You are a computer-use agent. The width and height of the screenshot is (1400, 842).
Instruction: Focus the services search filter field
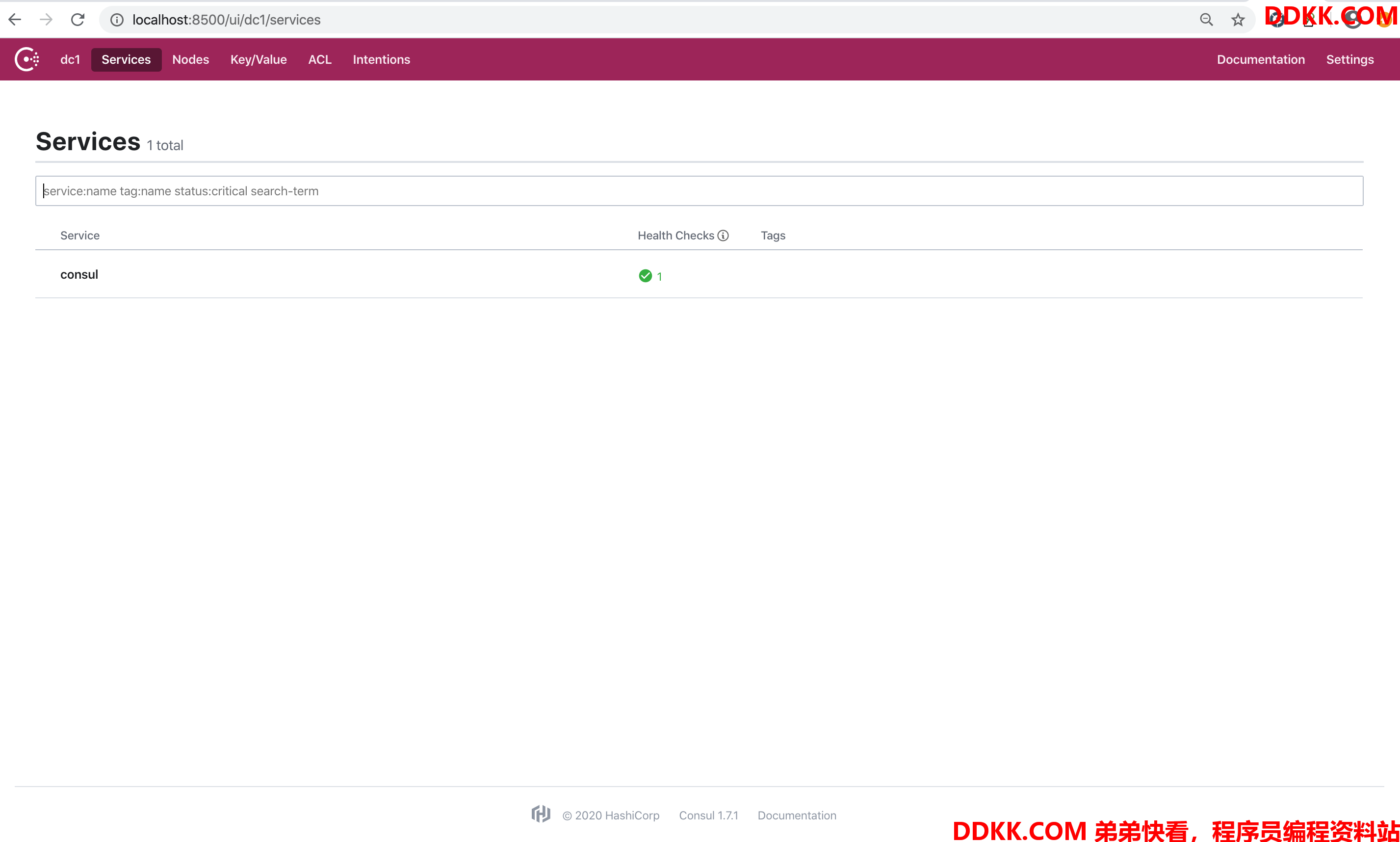pyautogui.click(x=699, y=191)
